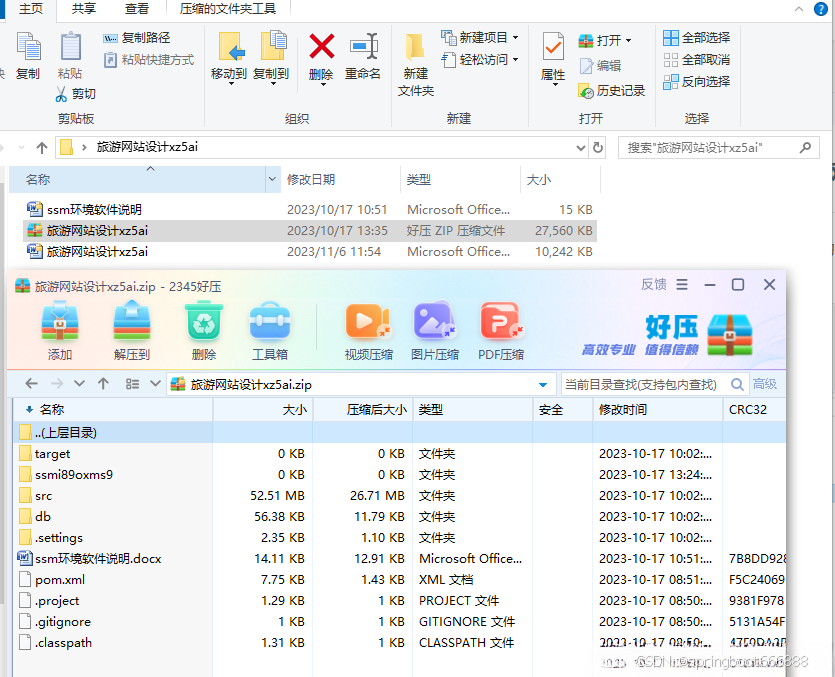Click 复制路径 in the Explorer ribbon

tap(137, 38)
